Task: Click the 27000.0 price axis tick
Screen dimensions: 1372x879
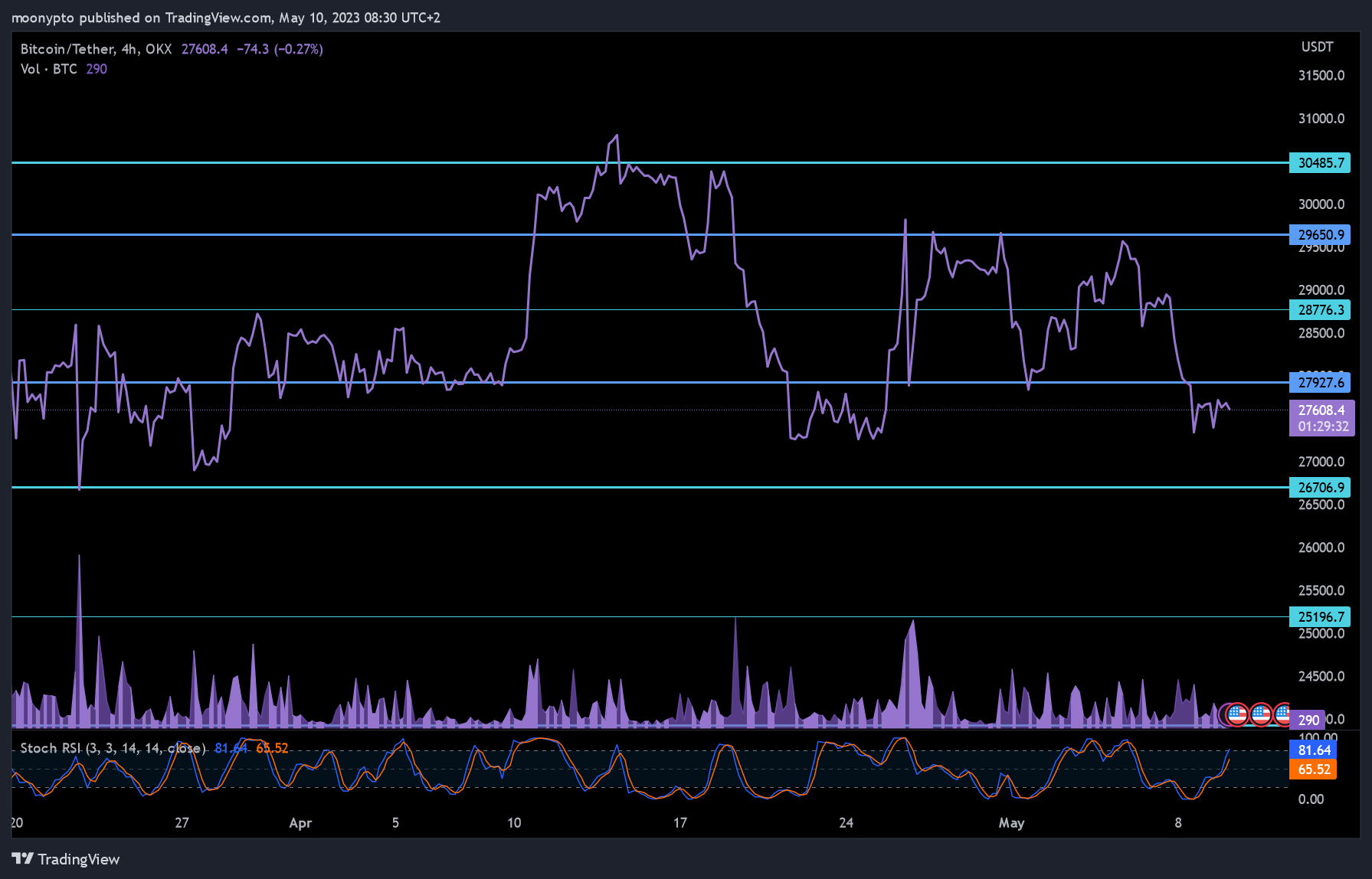Action: coord(1321,462)
